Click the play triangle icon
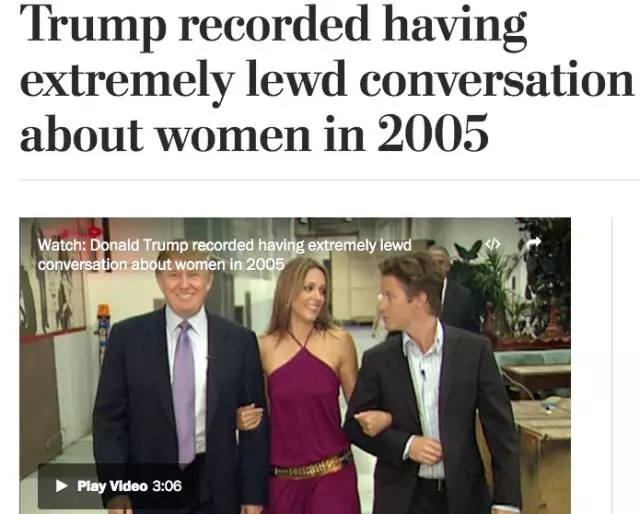The width and height of the screenshot is (640, 514). point(61,486)
